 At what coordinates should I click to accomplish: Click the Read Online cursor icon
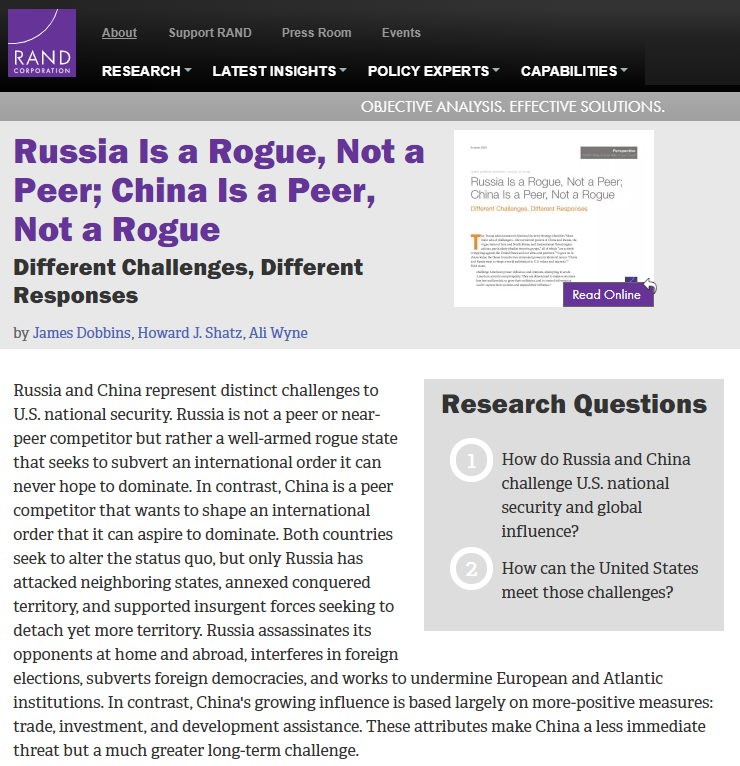tap(648, 288)
